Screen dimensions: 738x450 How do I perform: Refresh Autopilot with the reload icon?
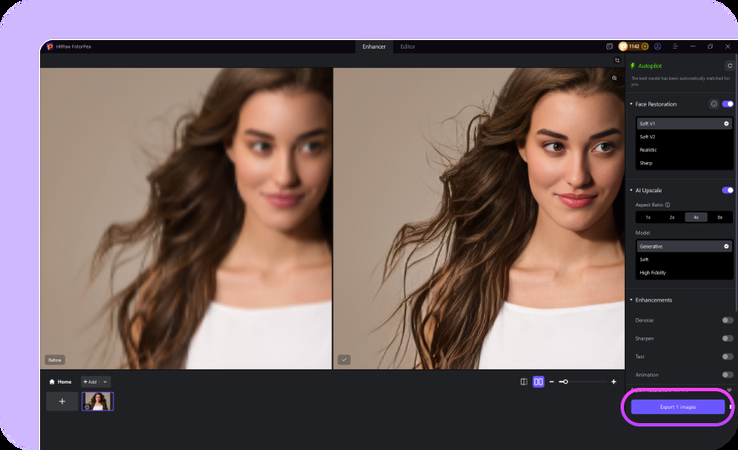(x=729, y=66)
